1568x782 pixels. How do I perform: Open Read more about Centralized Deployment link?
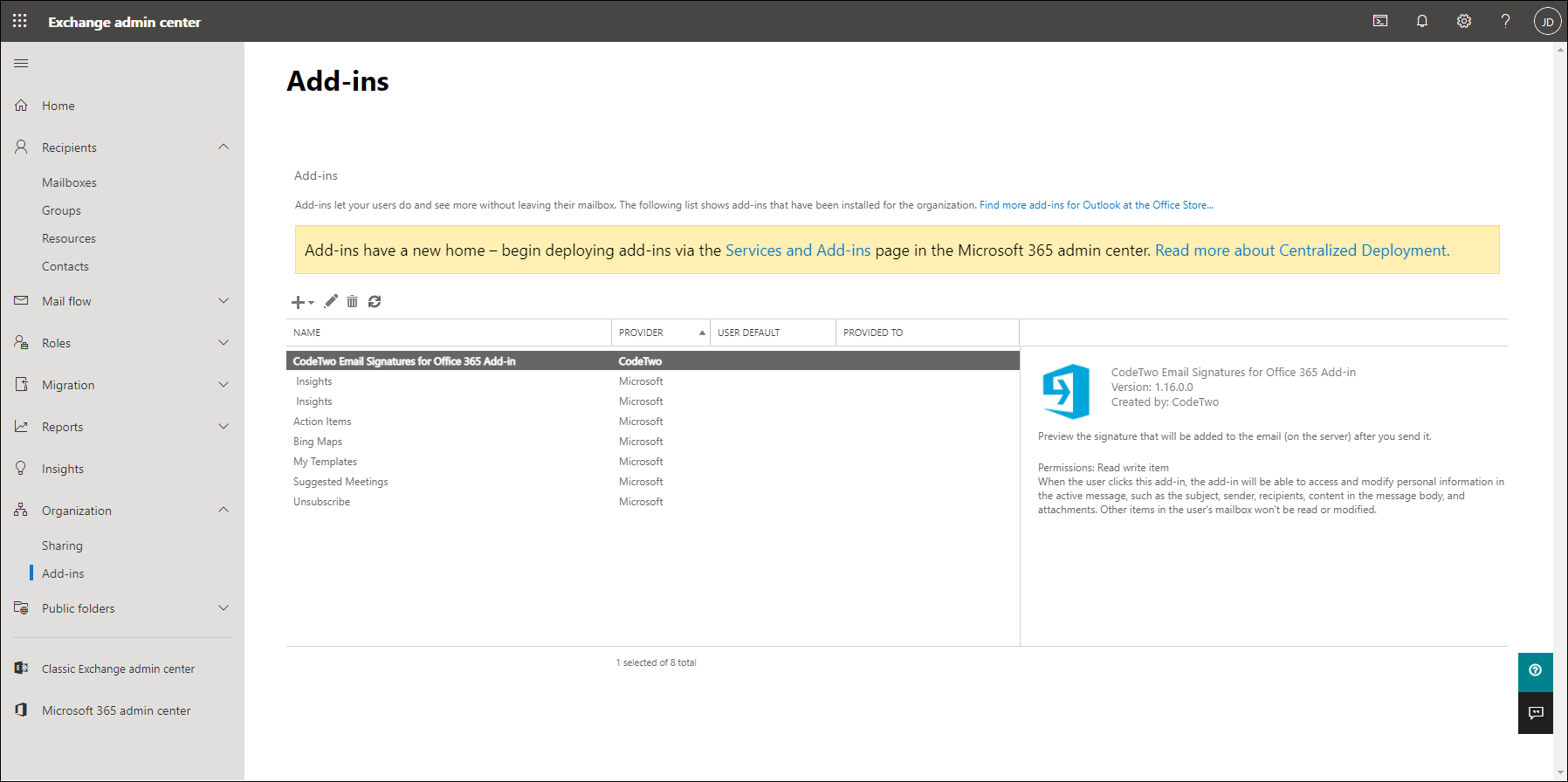1302,250
